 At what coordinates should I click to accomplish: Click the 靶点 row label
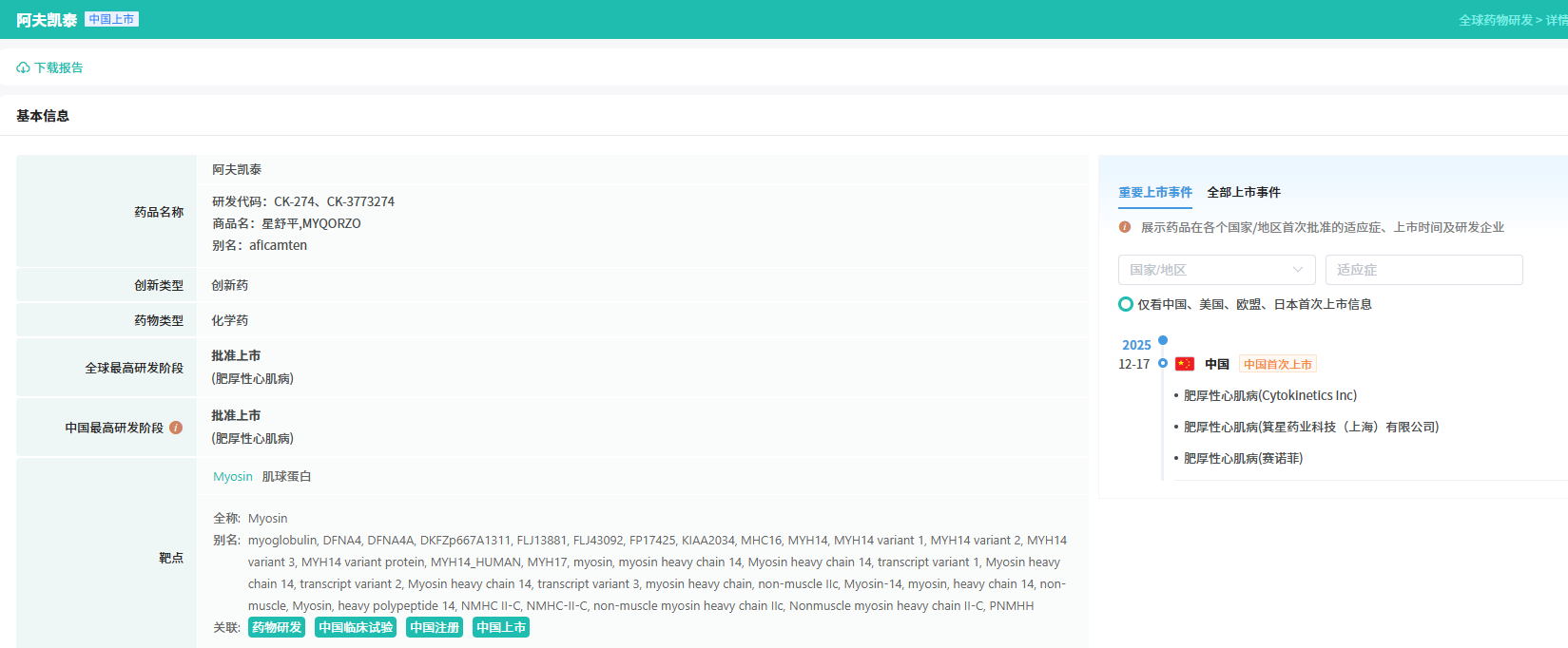click(x=171, y=558)
